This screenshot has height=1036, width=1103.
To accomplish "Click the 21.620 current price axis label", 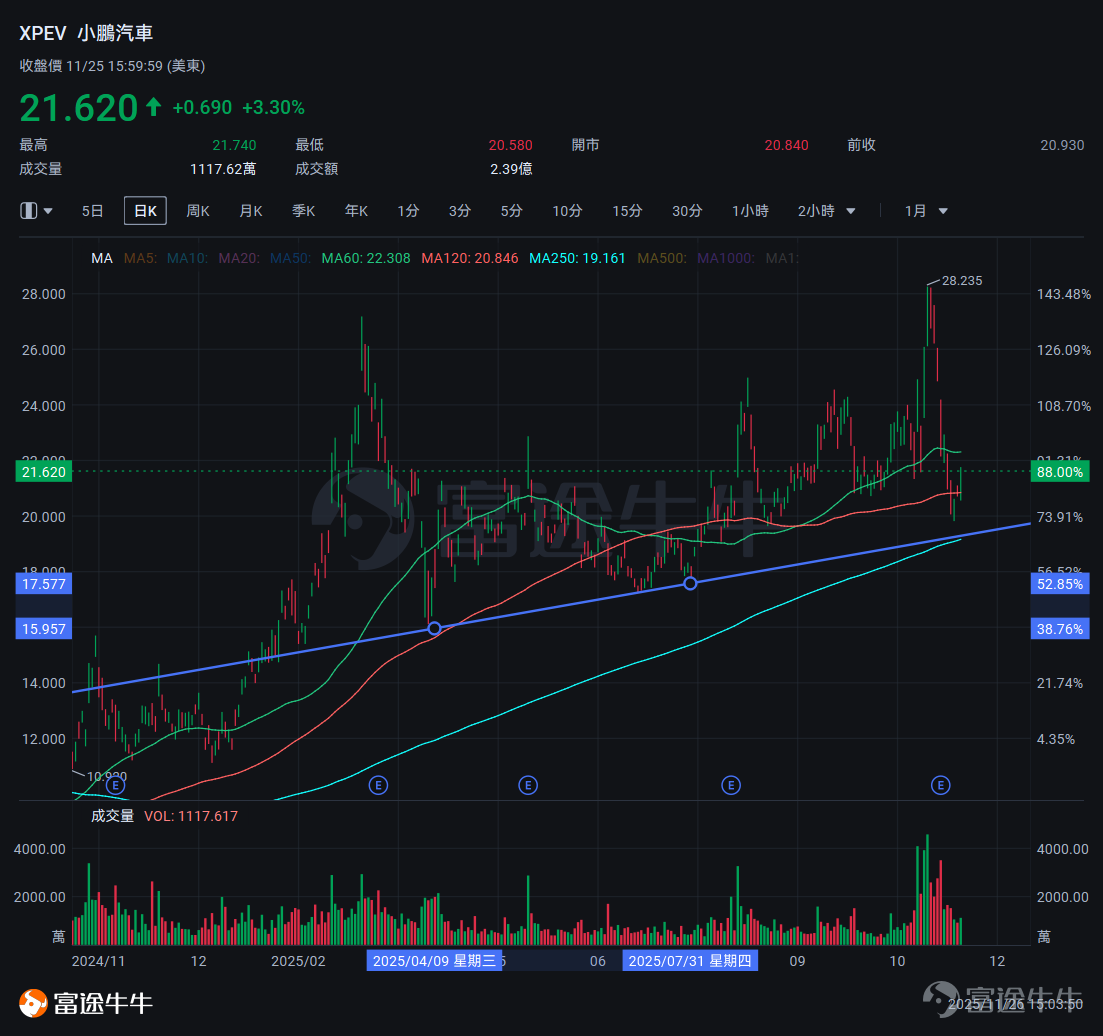I will click(44, 471).
